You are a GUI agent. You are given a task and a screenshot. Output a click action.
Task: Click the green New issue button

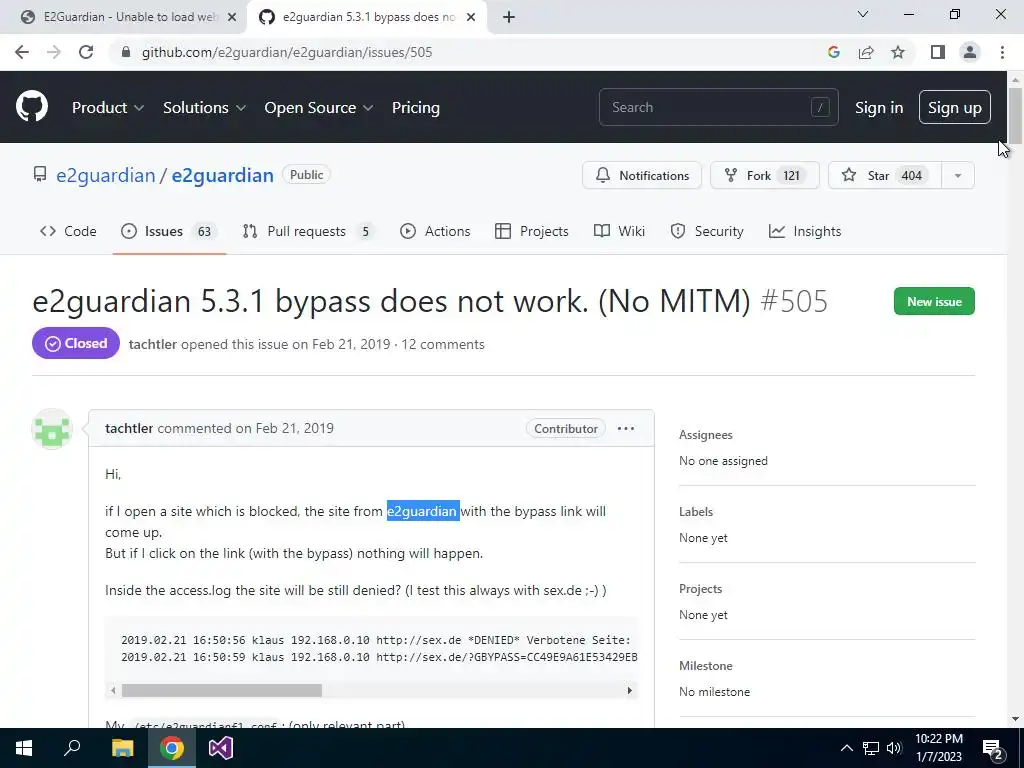pyautogui.click(x=934, y=301)
